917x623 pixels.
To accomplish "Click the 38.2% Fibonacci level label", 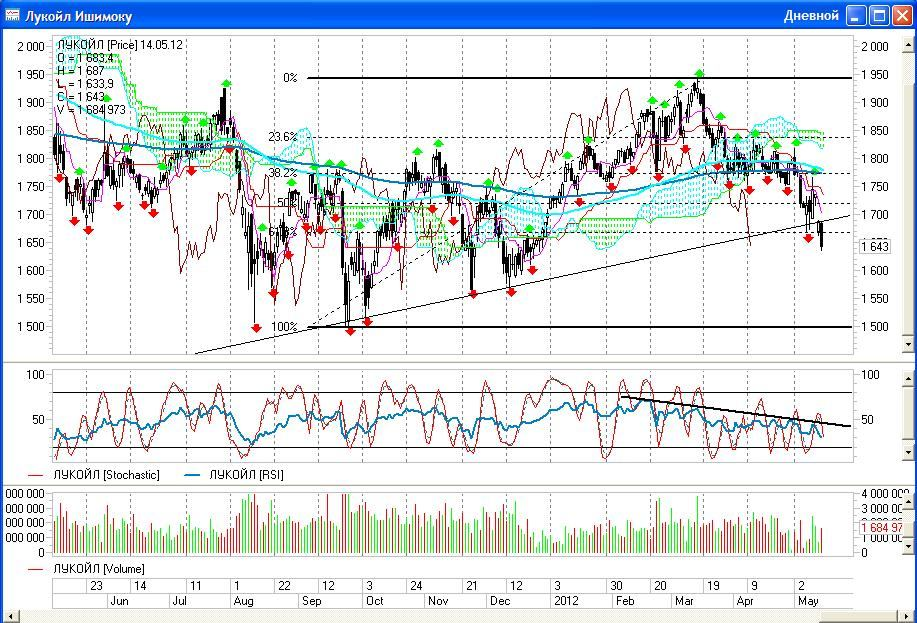I will tap(283, 173).
